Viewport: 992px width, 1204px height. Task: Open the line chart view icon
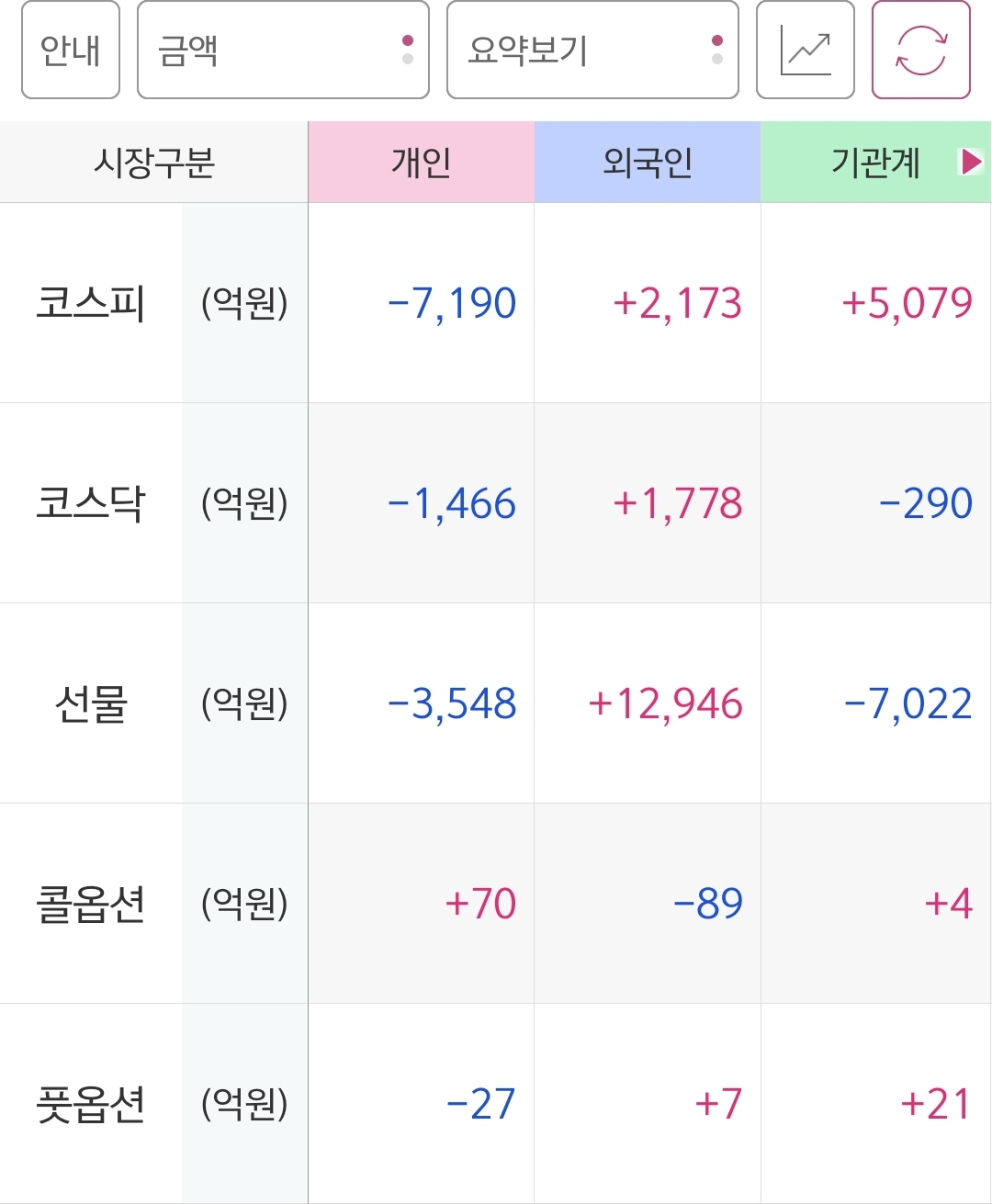[x=806, y=50]
